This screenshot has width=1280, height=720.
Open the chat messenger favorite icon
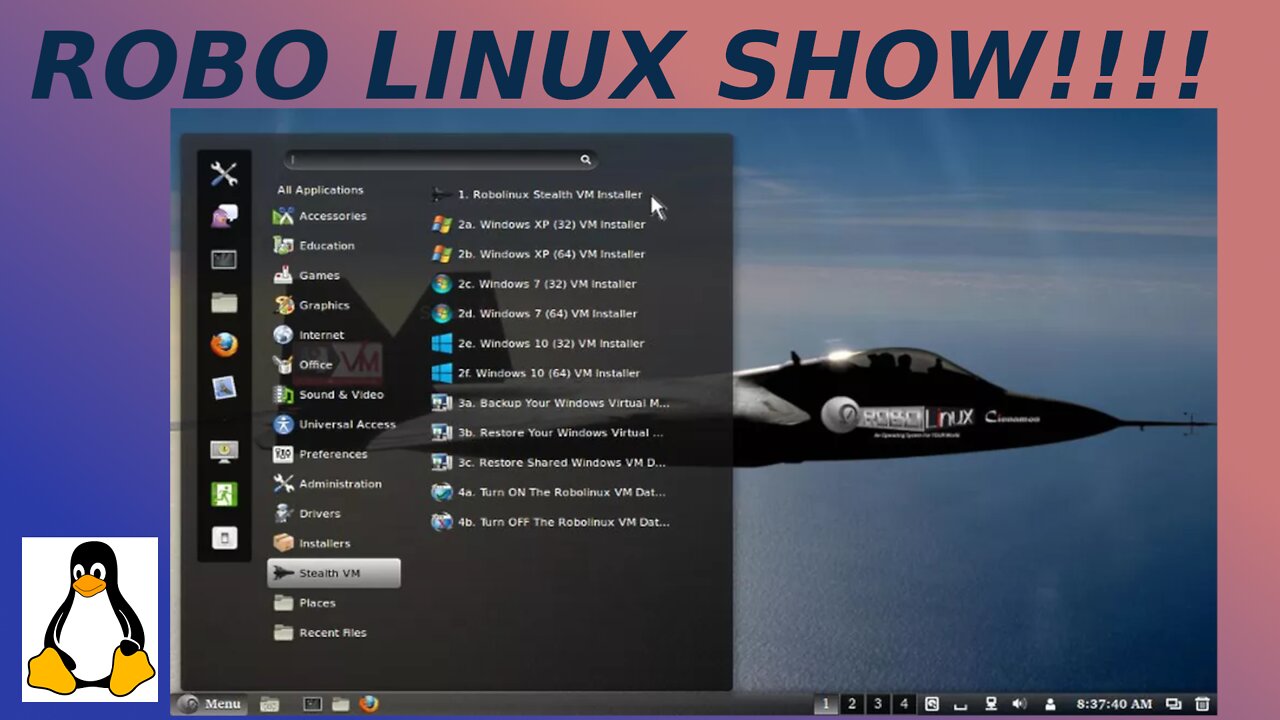tap(224, 217)
